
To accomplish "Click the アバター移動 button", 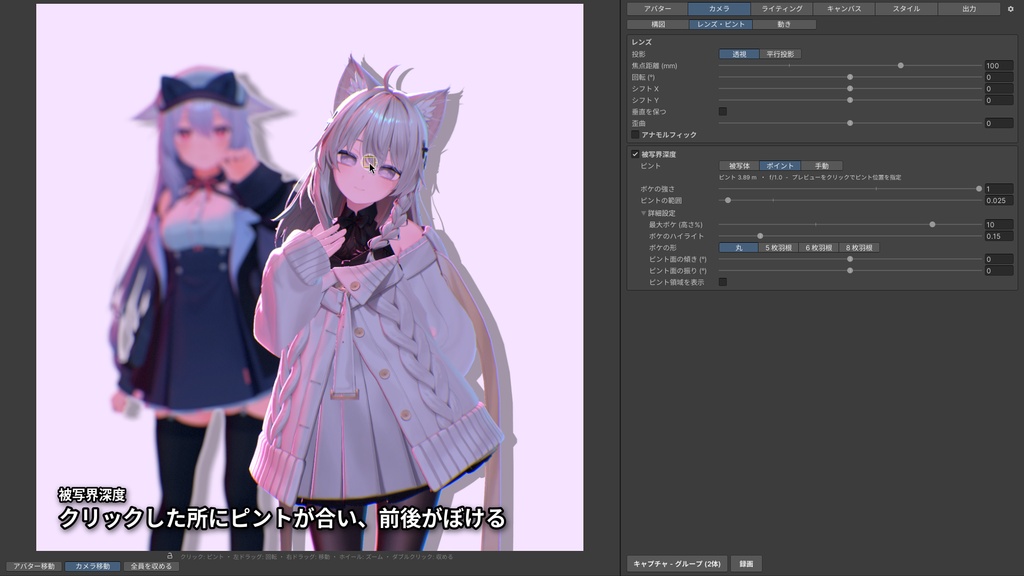I will pos(34,566).
